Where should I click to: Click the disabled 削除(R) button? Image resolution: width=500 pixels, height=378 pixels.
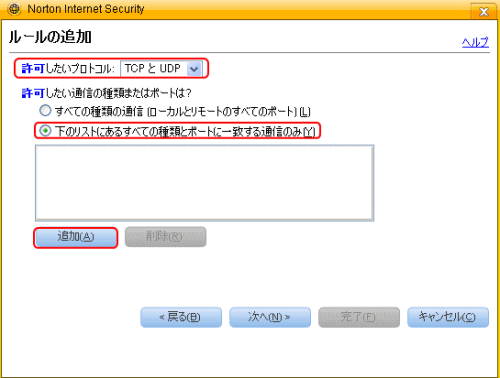click(166, 237)
